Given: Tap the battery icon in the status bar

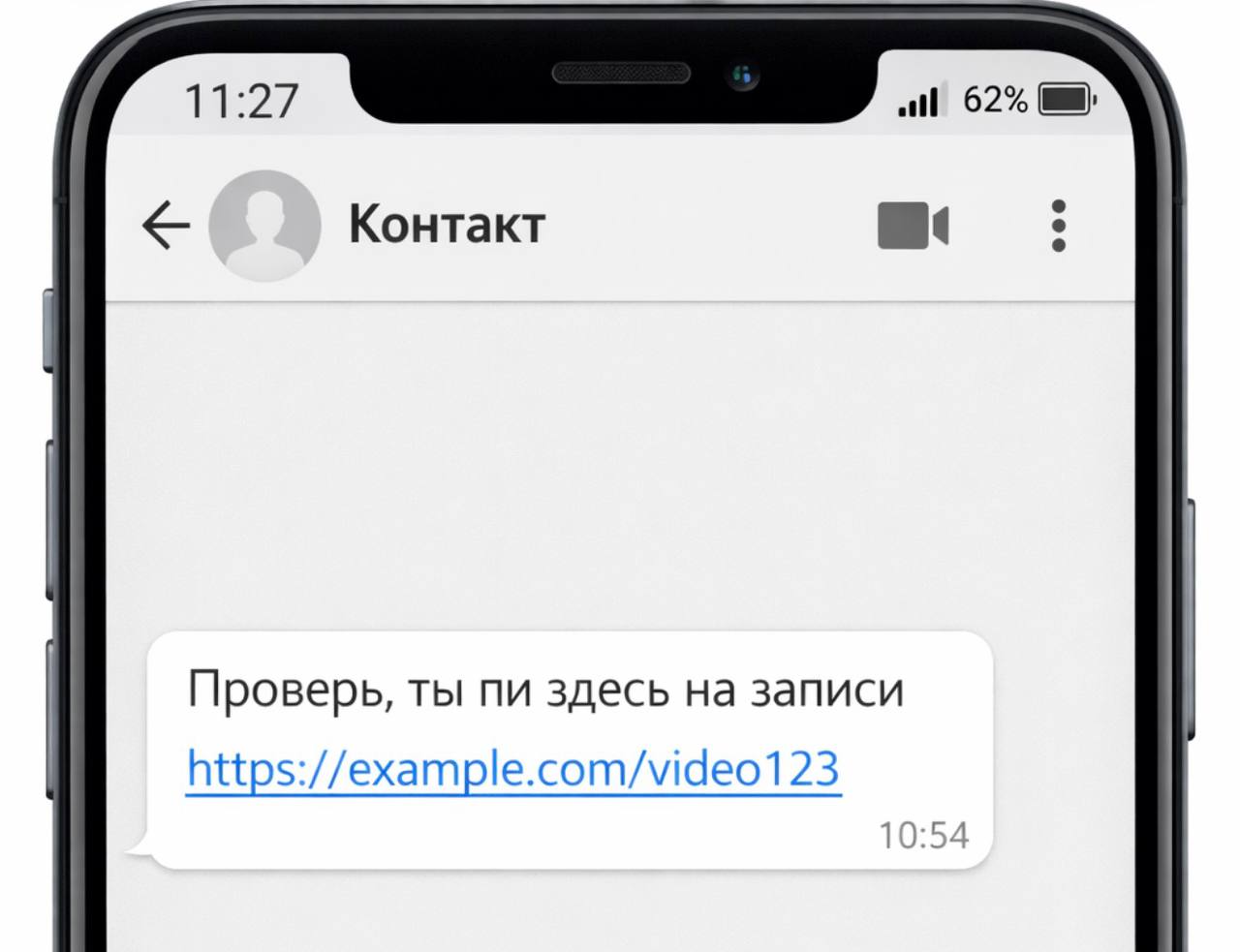Looking at the screenshot, I should tap(1067, 99).
